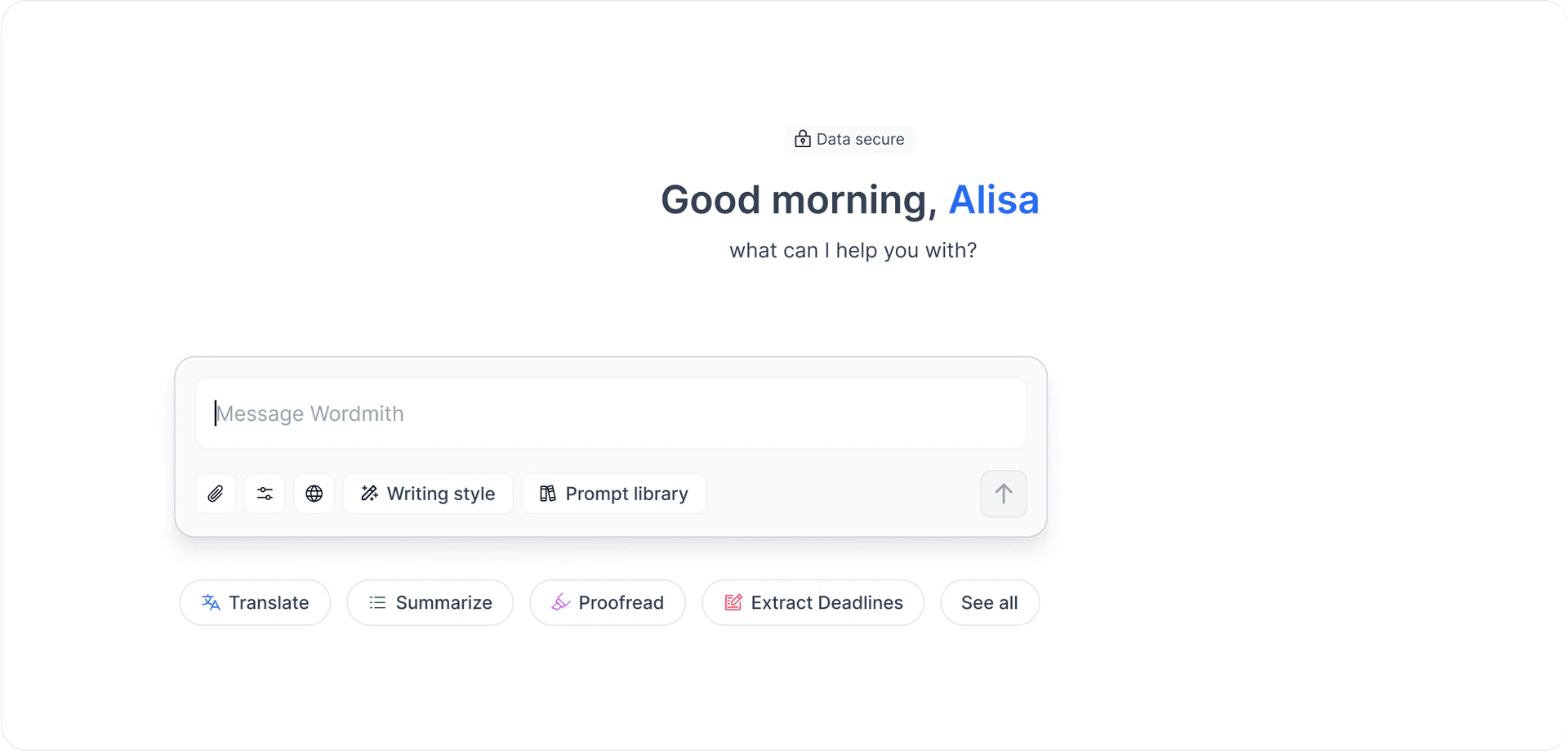Click the Data secure badge label
Screen dimensions: 1568x751
[860, 139]
